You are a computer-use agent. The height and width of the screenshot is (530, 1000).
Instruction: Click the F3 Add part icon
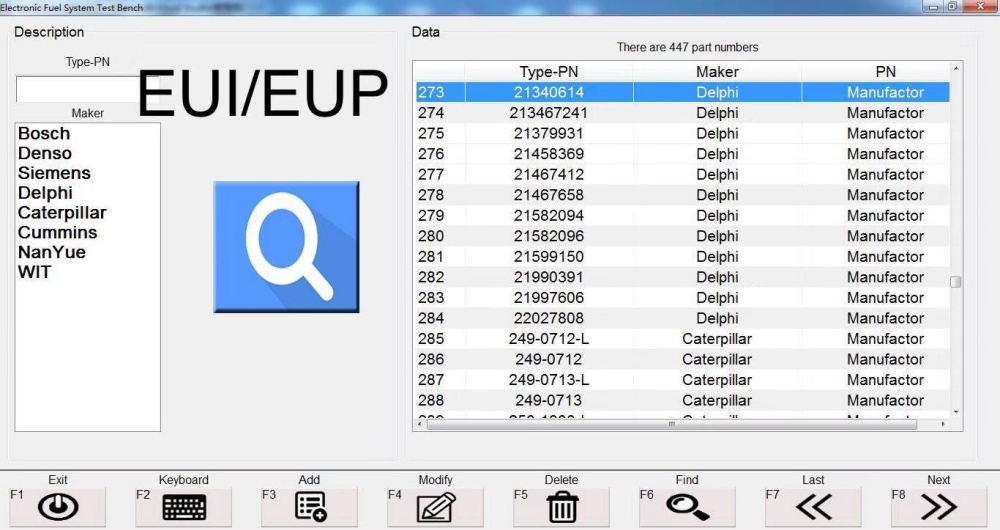310,507
